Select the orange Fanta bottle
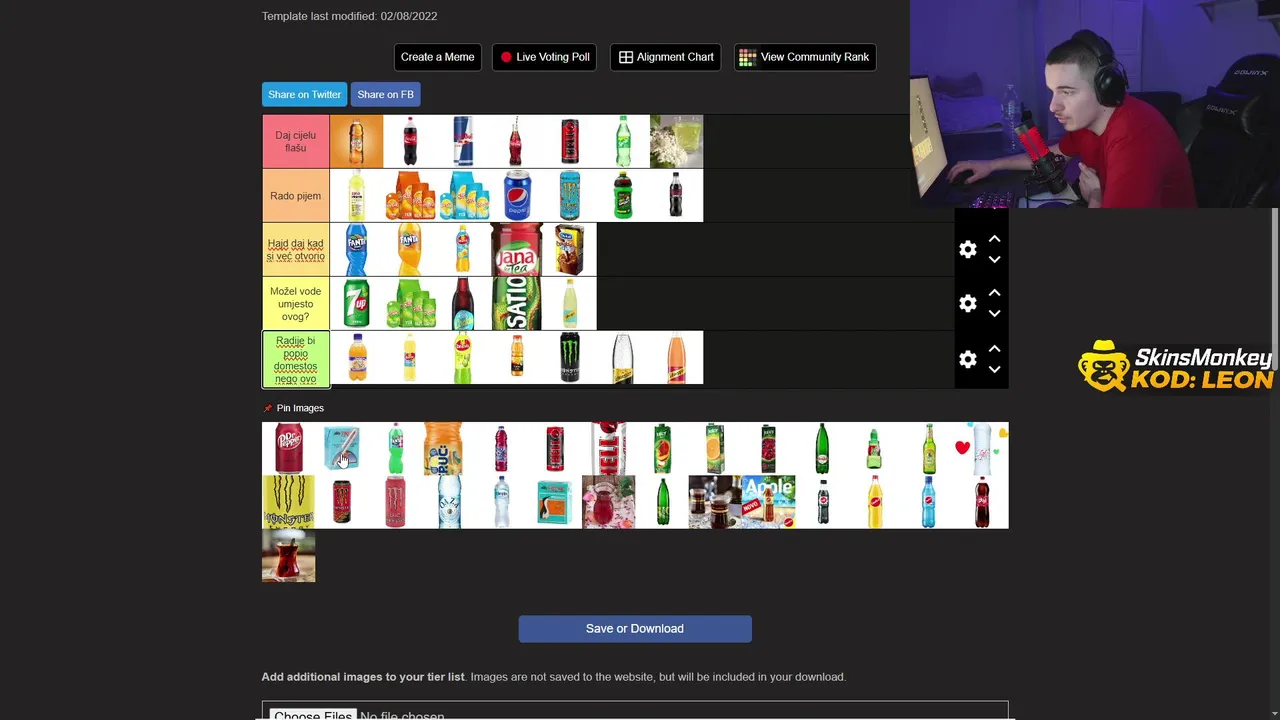The image size is (1280, 720). (x=409, y=250)
